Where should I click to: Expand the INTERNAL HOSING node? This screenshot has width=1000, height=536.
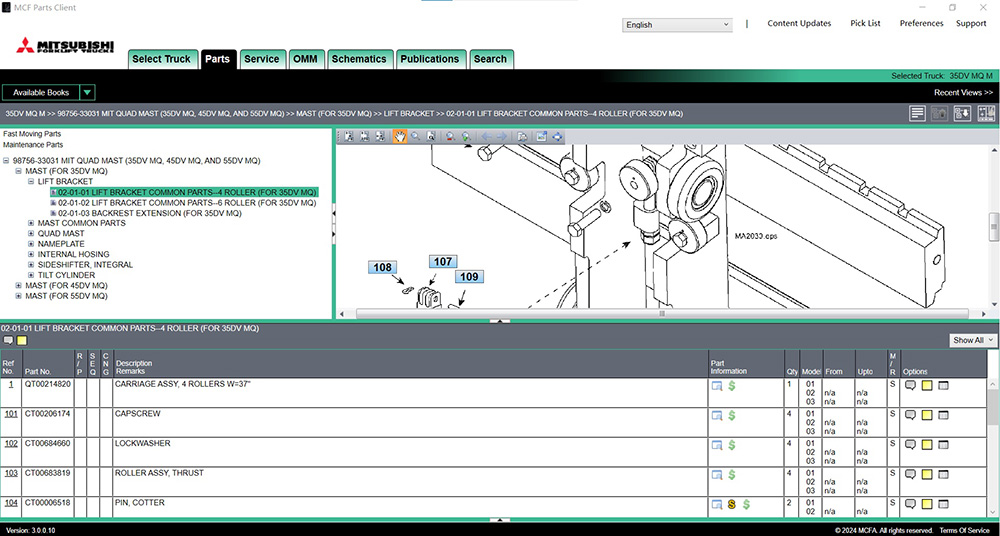point(31,254)
